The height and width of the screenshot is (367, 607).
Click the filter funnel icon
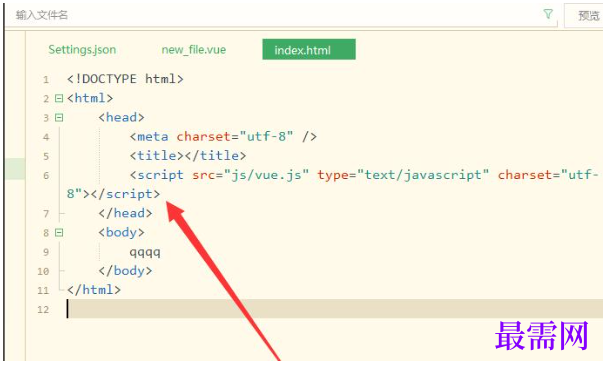pos(548,14)
